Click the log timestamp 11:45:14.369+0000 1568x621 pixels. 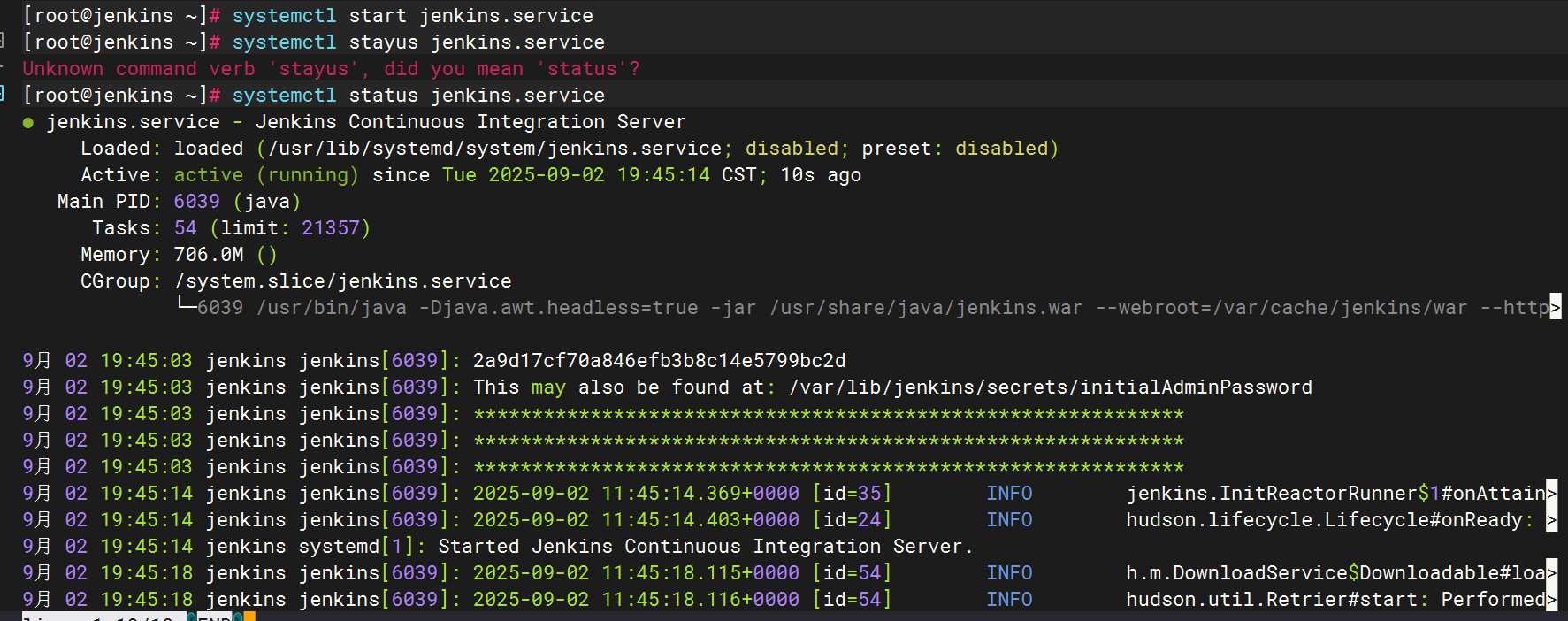tap(700, 494)
